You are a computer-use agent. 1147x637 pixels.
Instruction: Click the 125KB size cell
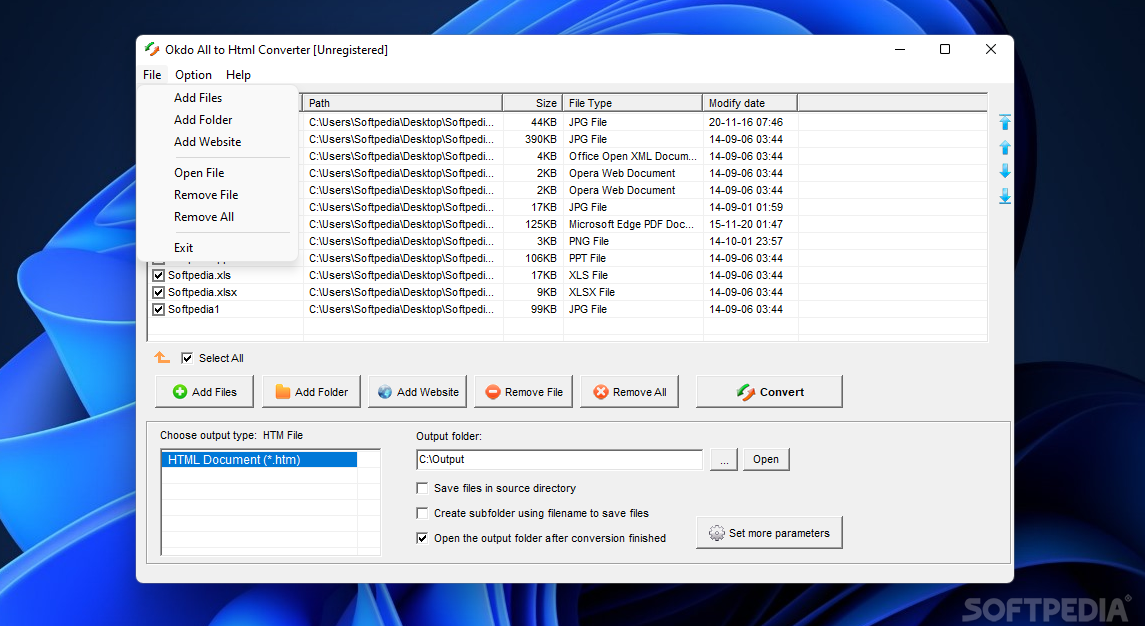pyautogui.click(x=541, y=225)
